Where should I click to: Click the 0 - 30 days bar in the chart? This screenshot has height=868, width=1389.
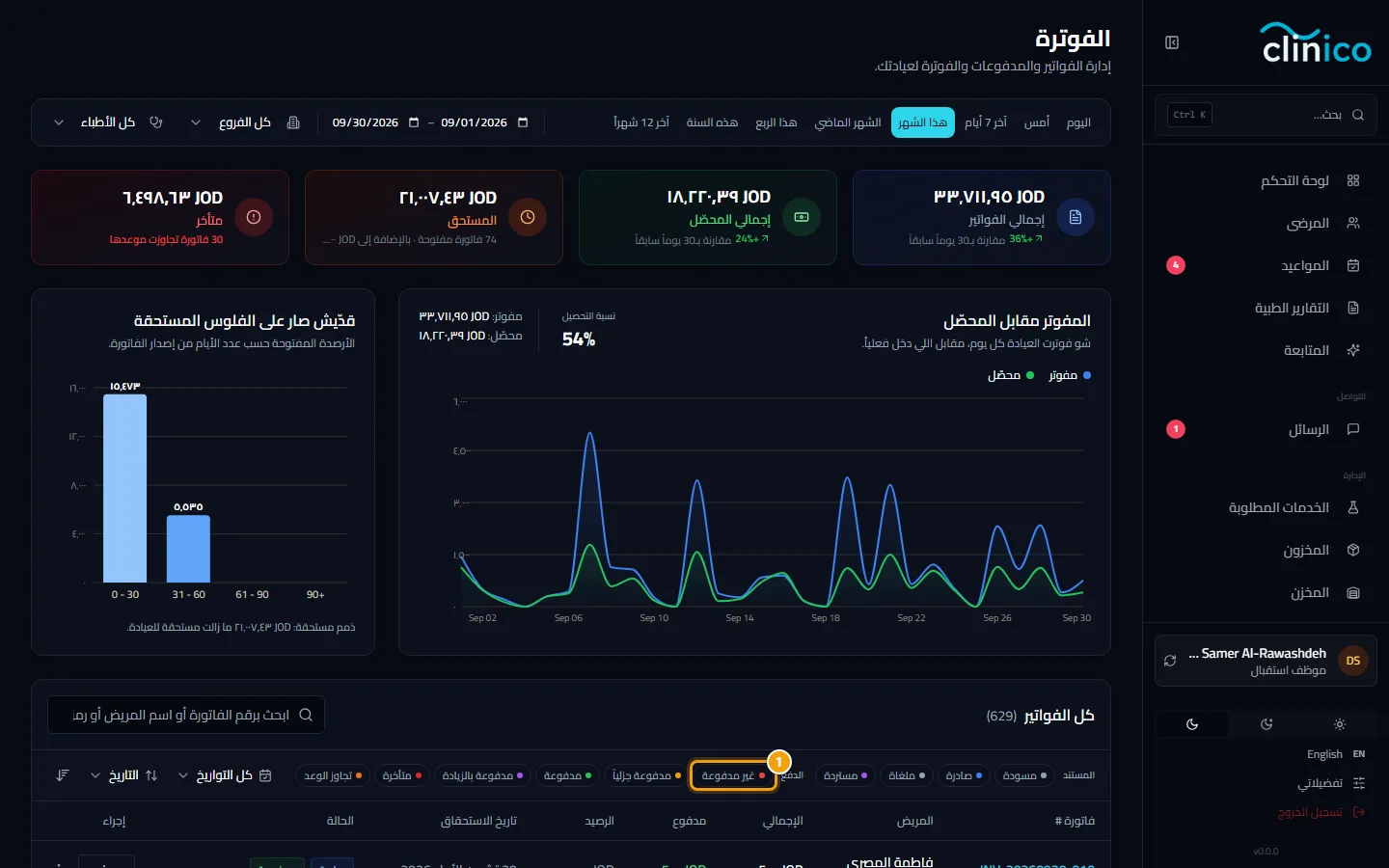tap(125, 488)
